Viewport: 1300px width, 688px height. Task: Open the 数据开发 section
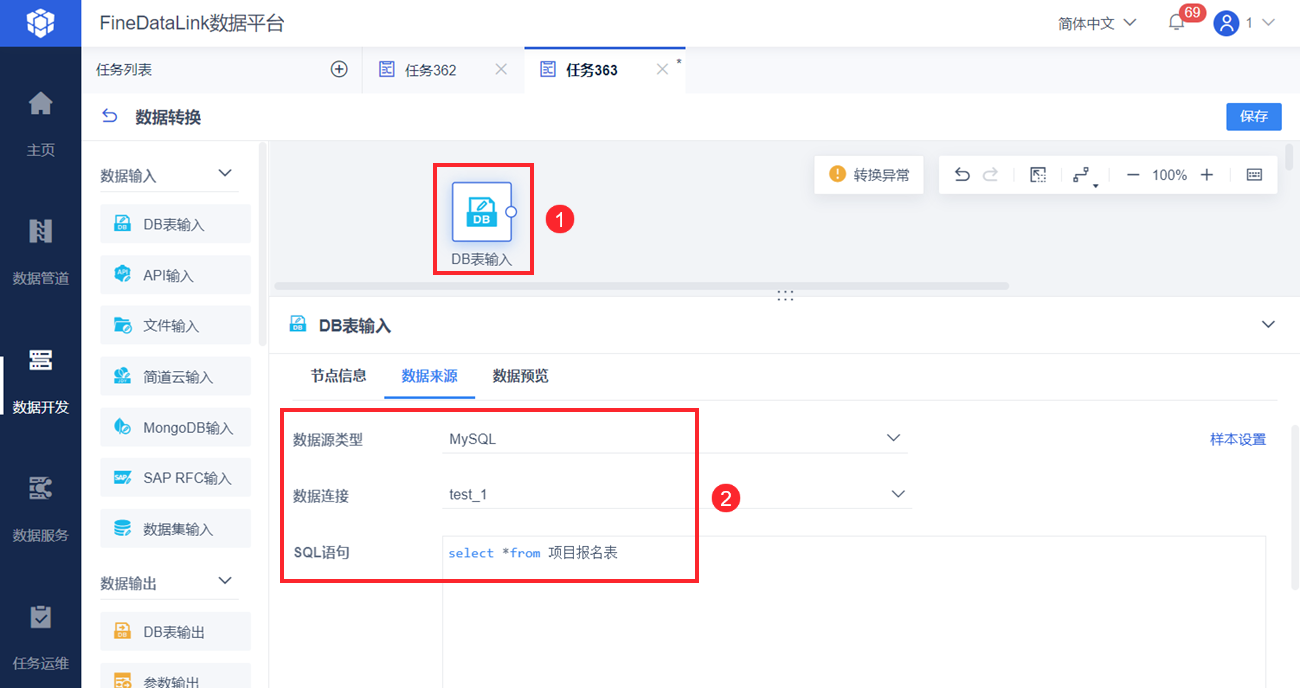40,381
